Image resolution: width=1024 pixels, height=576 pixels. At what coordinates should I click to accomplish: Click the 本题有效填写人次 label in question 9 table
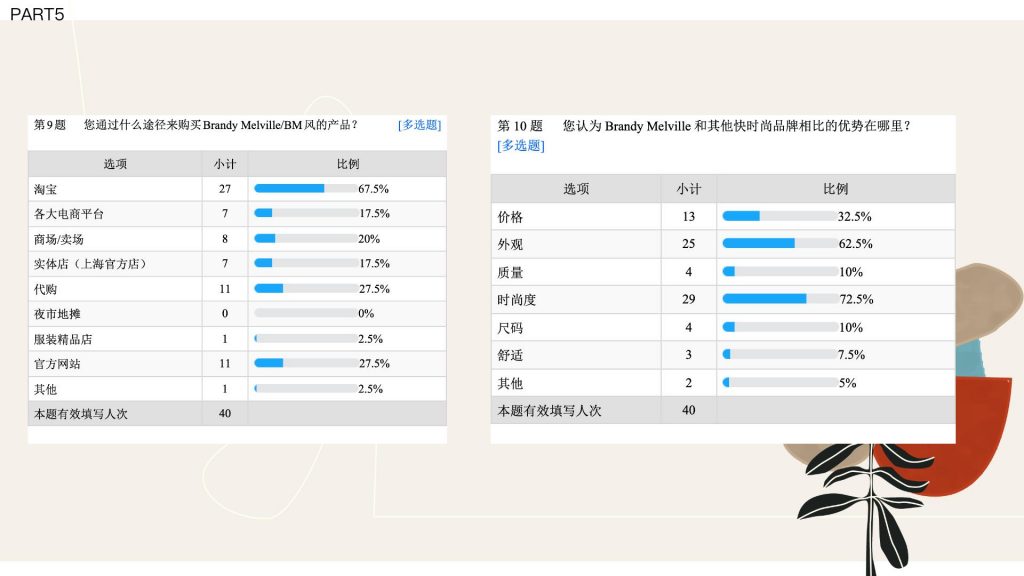tap(81, 414)
